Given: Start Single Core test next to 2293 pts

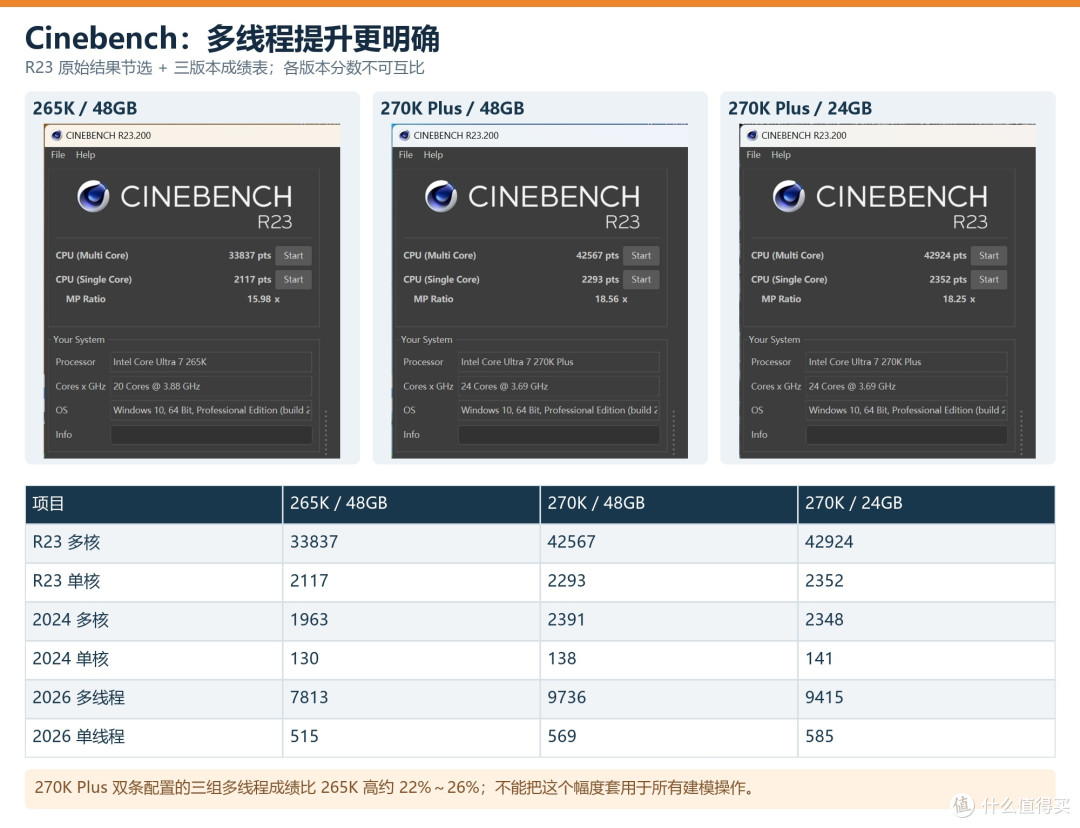Looking at the screenshot, I should click(x=641, y=280).
